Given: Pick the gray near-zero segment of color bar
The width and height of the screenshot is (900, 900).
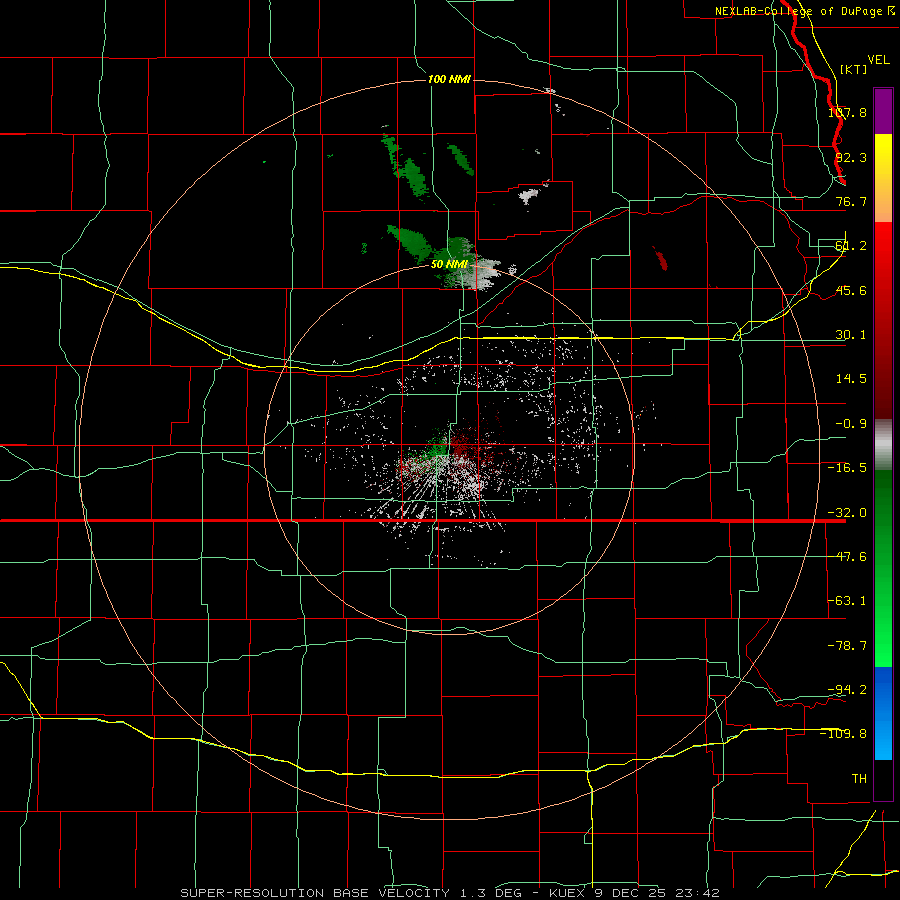Looking at the screenshot, I should [883, 444].
